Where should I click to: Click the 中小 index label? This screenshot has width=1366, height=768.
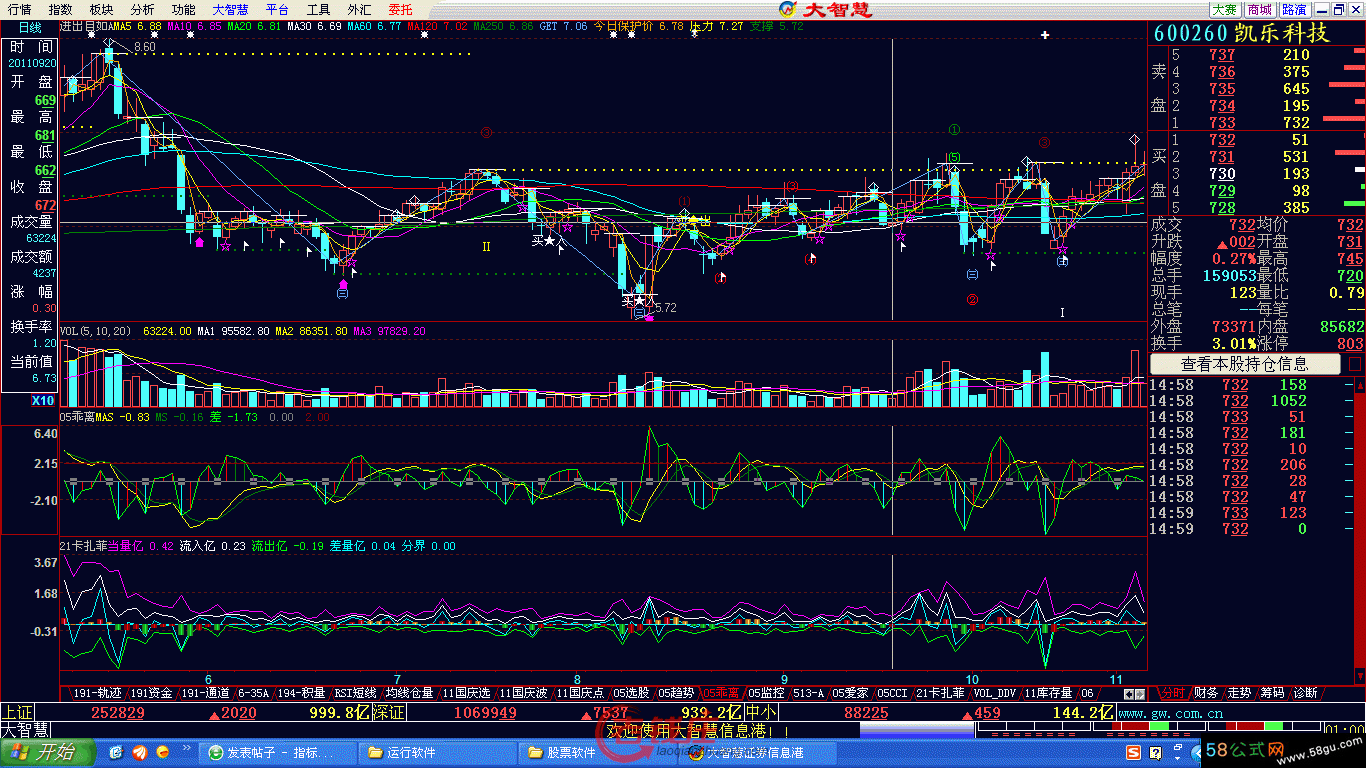(x=761, y=713)
